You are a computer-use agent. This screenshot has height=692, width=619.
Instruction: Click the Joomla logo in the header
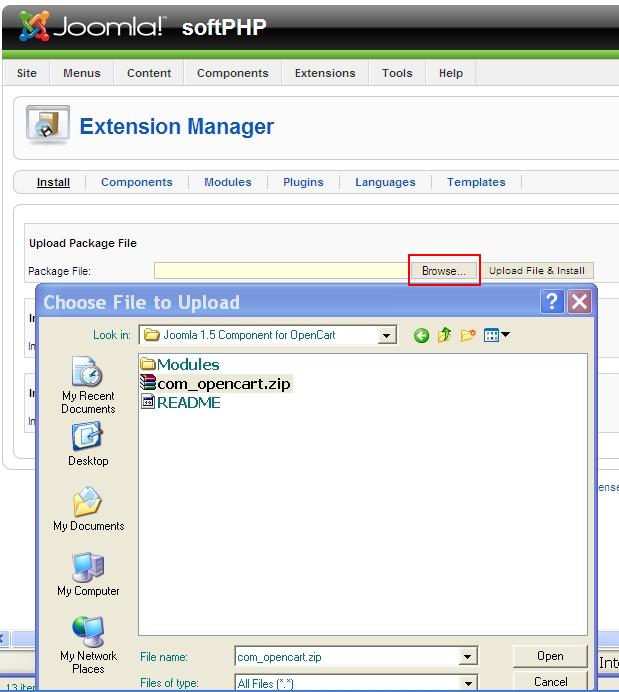93,26
